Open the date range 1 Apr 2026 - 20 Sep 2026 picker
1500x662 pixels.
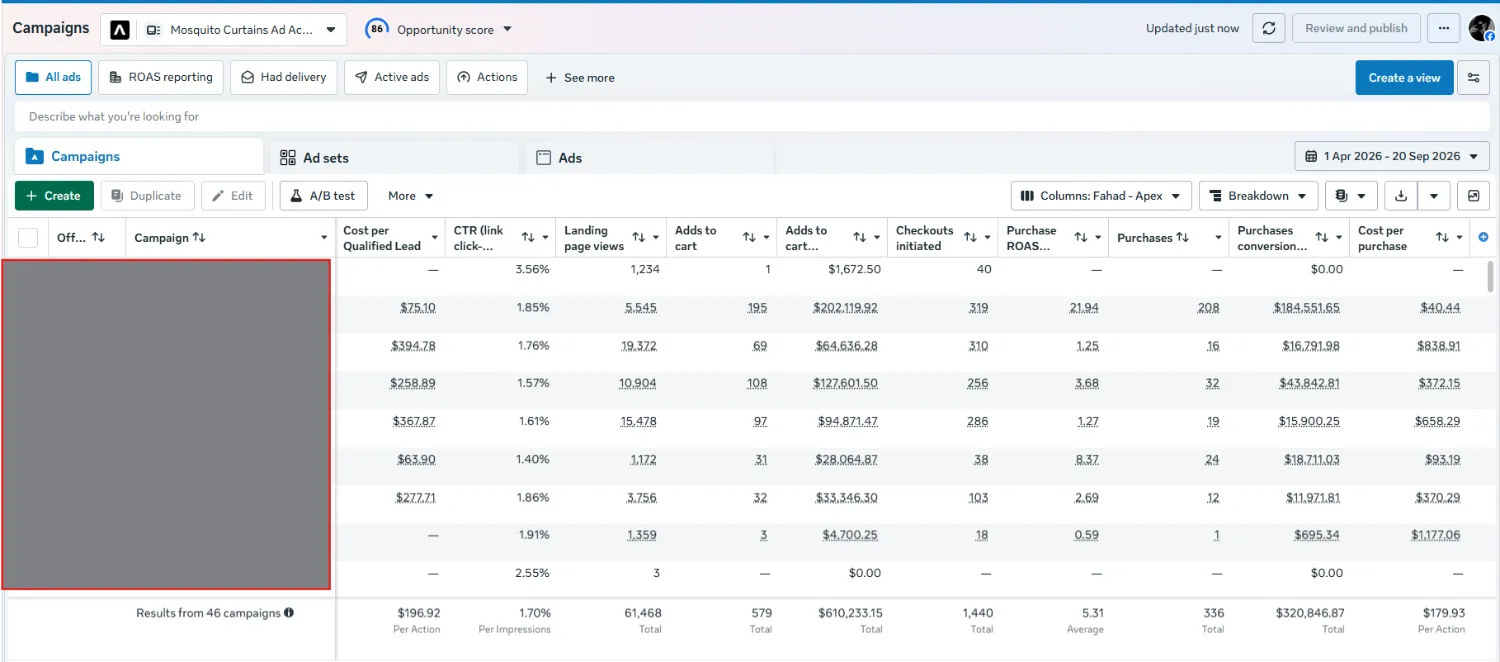[1392, 156]
